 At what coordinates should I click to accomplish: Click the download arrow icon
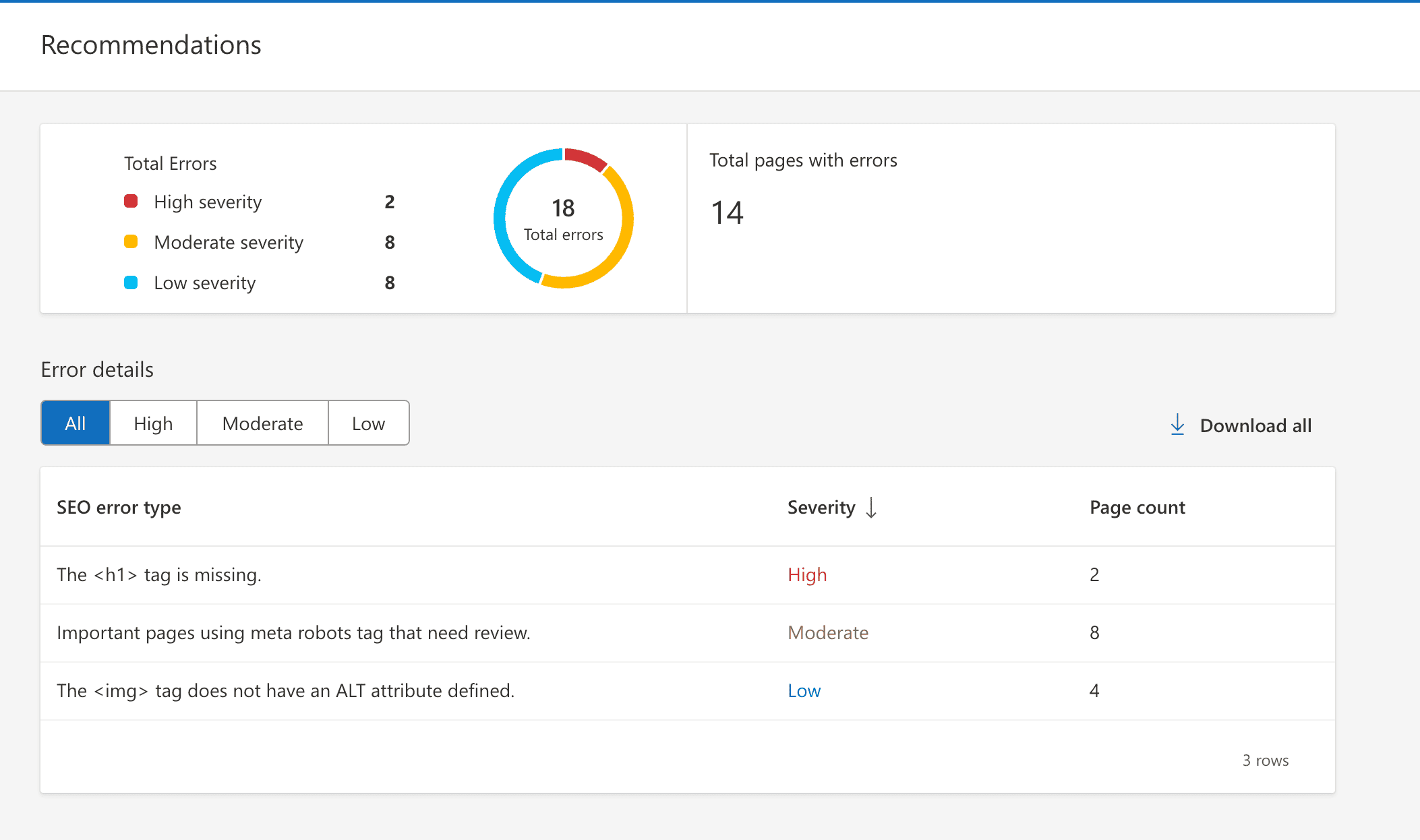1177,425
